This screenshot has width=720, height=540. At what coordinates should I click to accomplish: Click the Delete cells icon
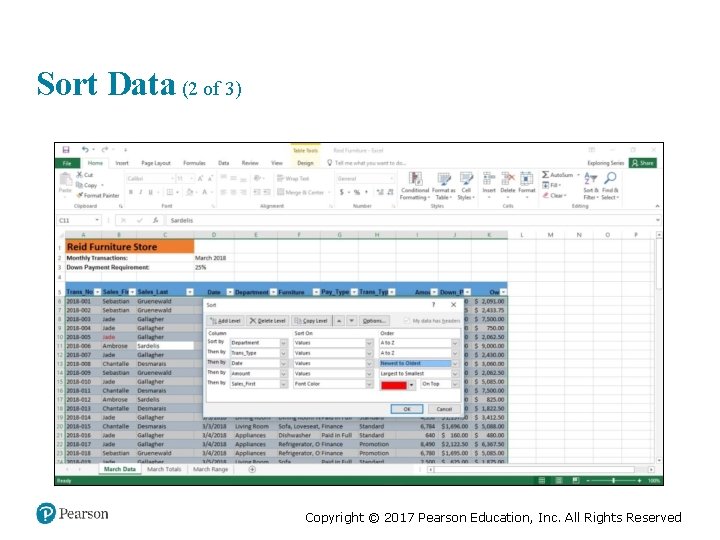pos(508,178)
